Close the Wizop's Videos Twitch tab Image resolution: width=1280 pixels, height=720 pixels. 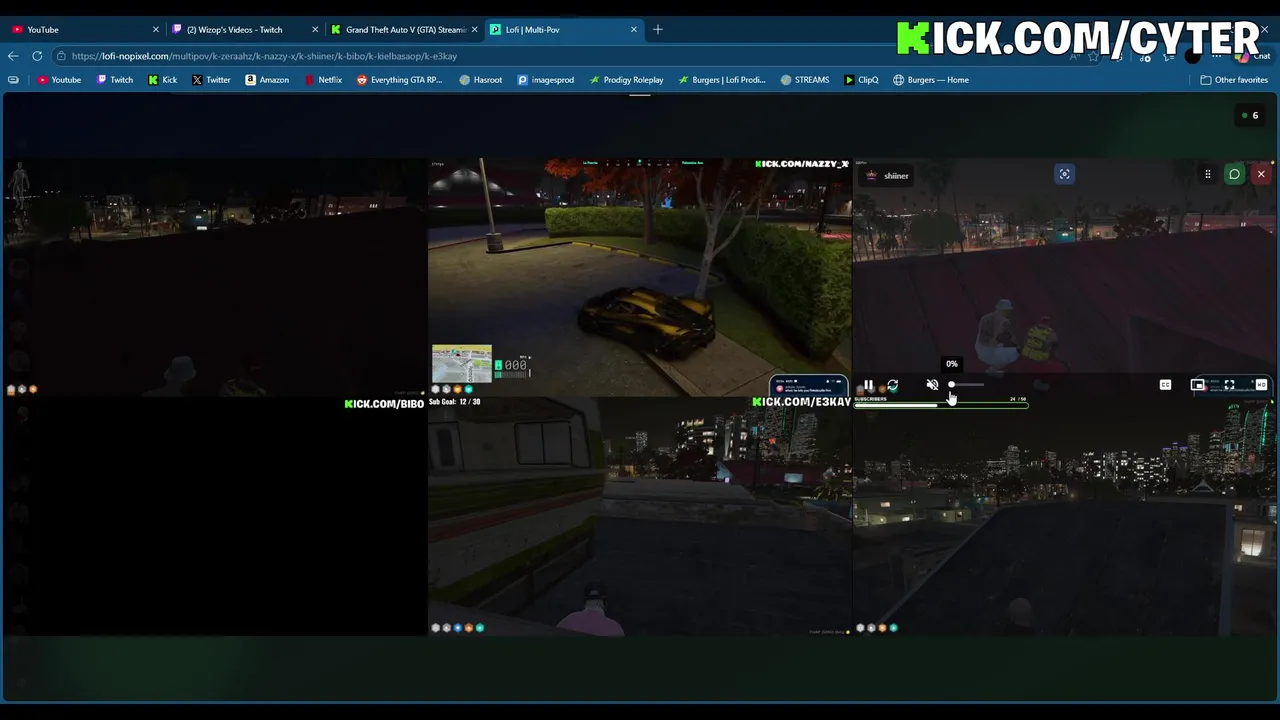coord(315,29)
